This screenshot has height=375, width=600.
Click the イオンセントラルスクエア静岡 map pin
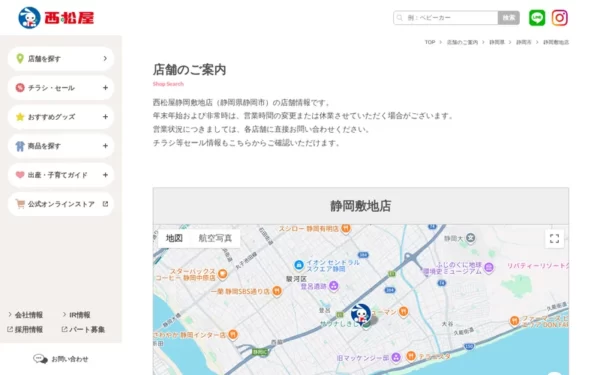coord(299,264)
